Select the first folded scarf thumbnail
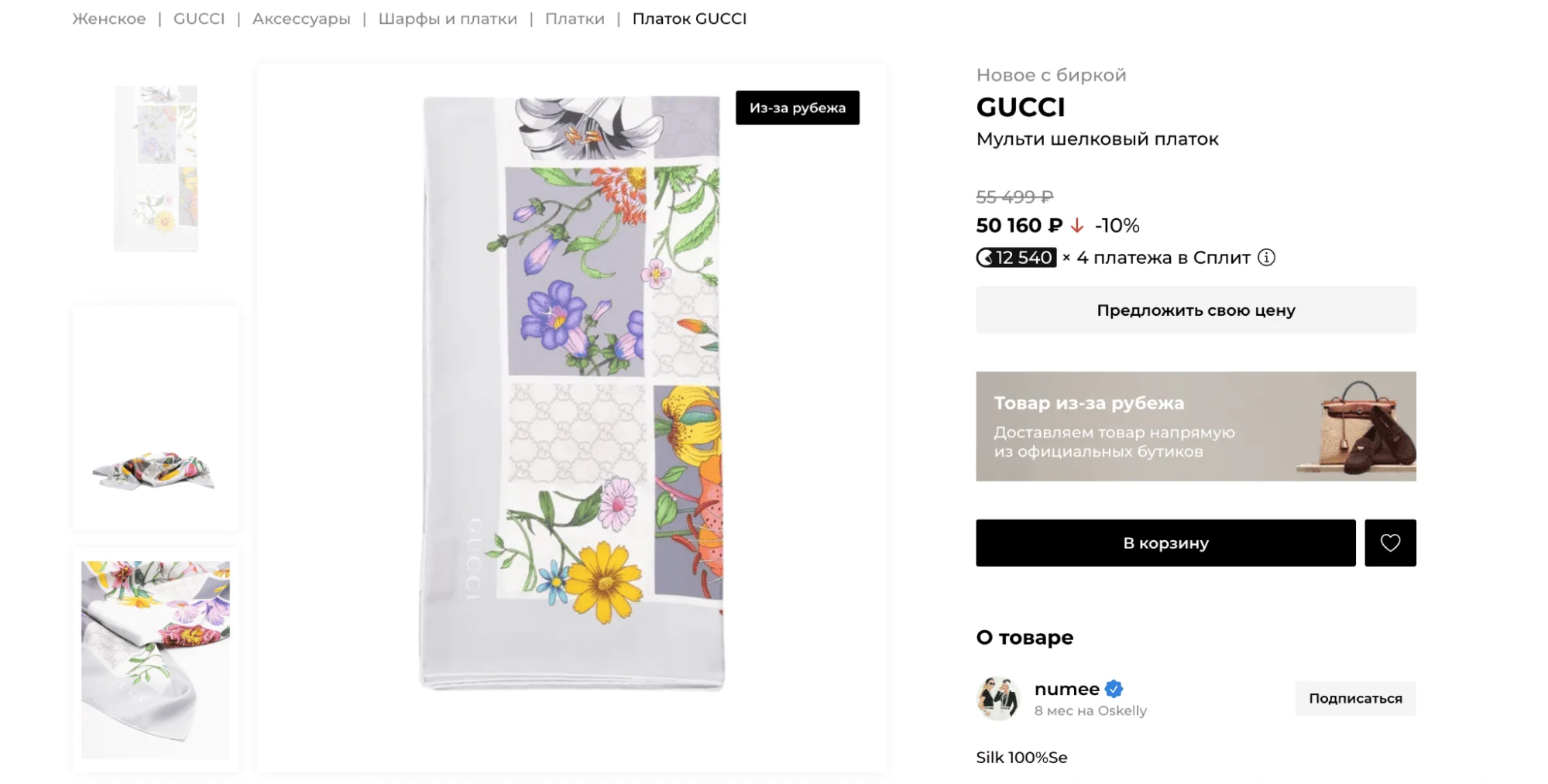The height and width of the screenshot is (784, 1548). coord(156,168)
